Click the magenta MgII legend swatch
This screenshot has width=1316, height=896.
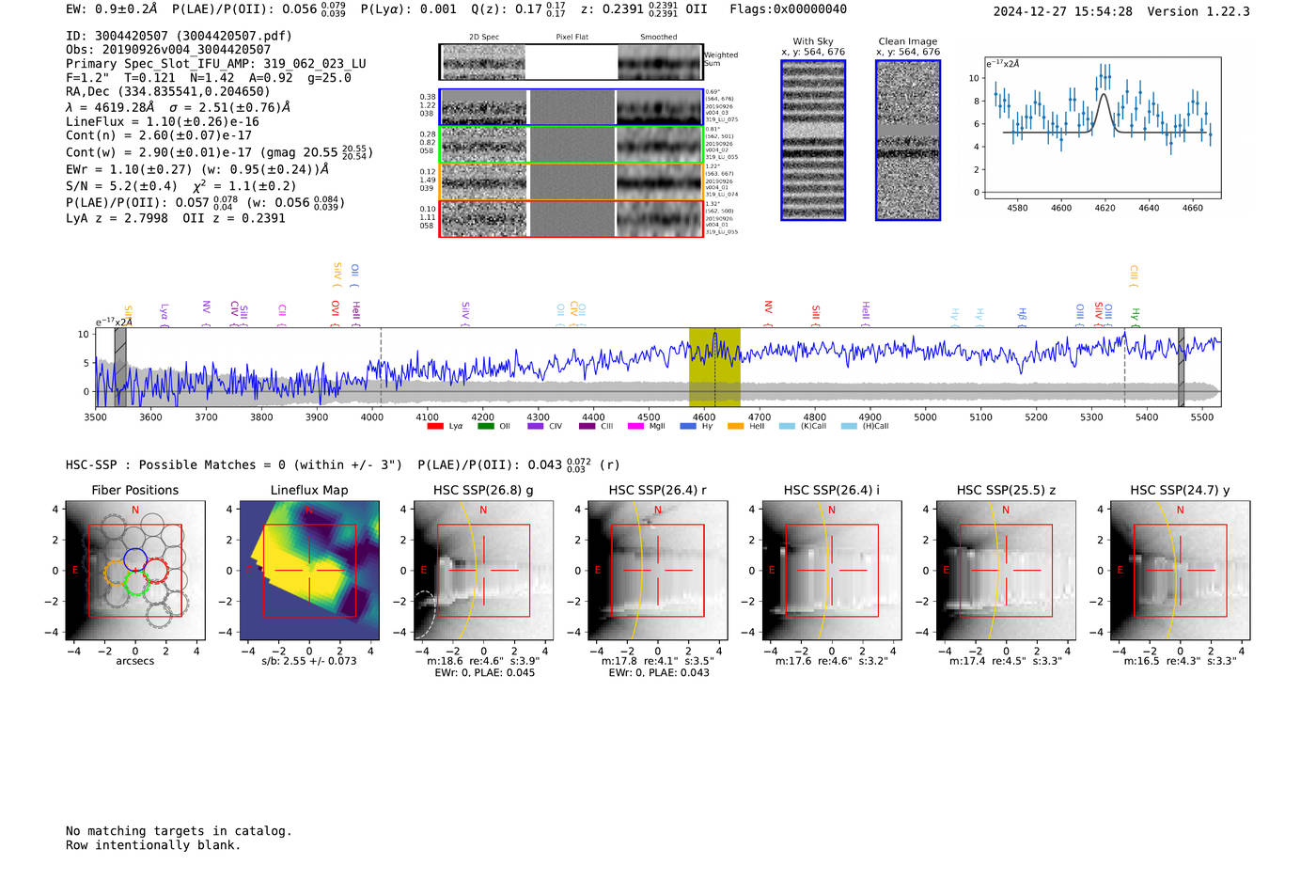click(x=635, y=426)
